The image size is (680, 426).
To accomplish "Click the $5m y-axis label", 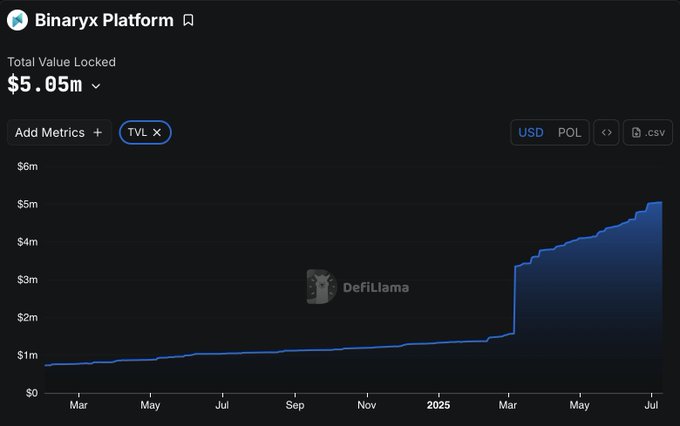I will point(27,204).
